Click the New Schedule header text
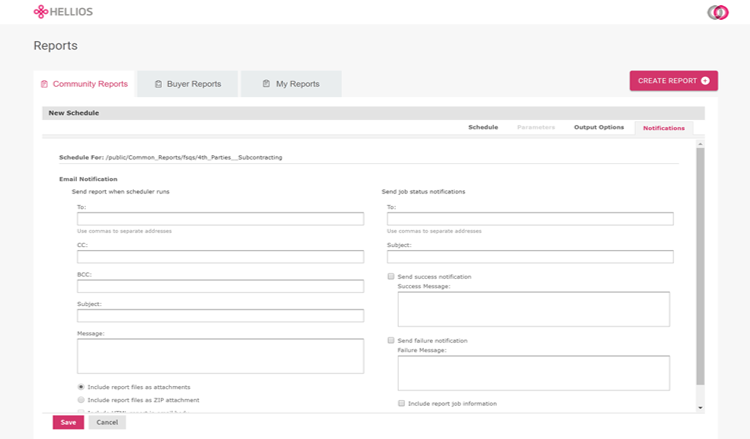This screenshot has height=439, width=750. (x=74, y=113)
